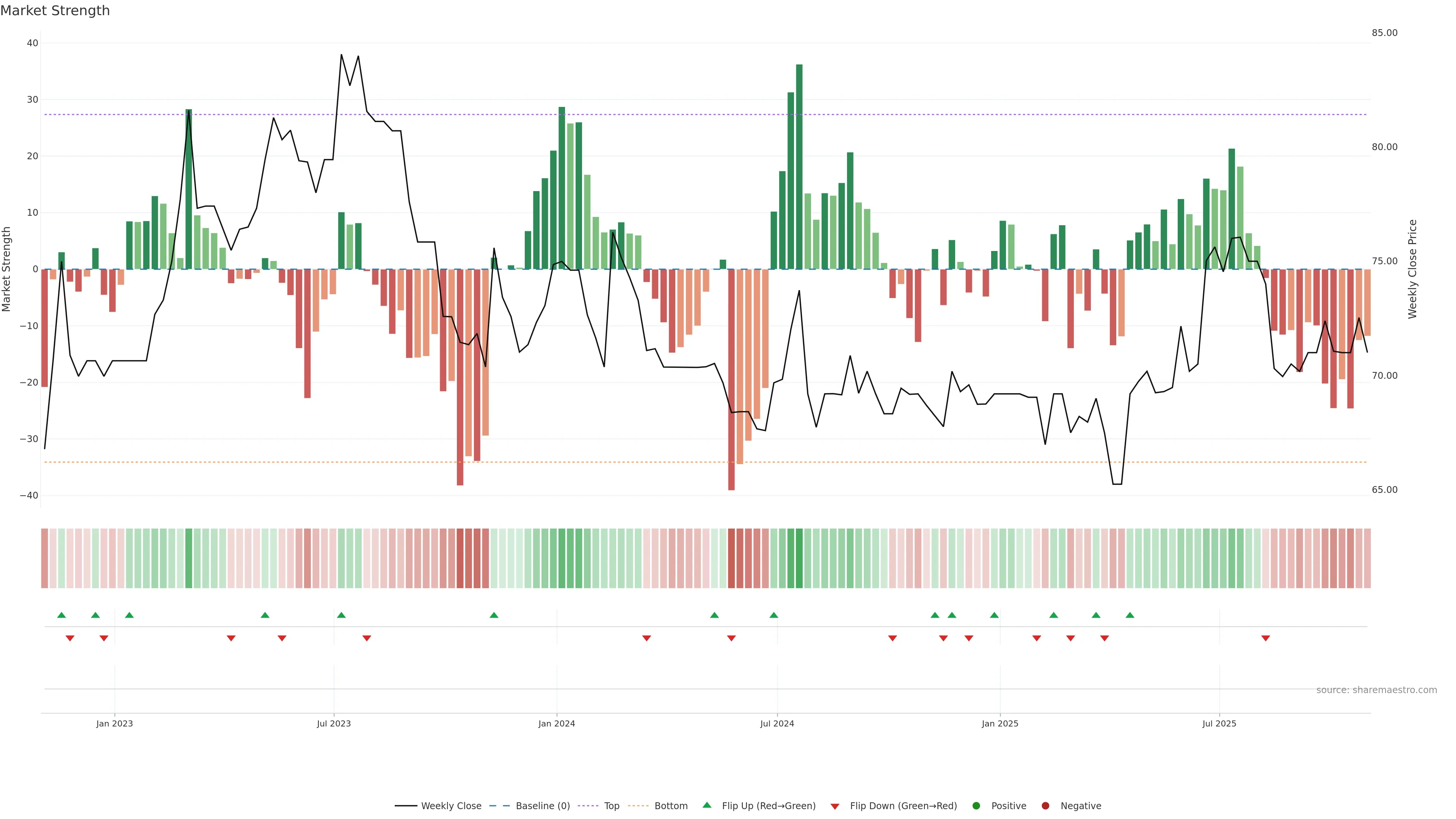
Task: Click the green Positive legend dot
Action: click(x=976, y=806)
